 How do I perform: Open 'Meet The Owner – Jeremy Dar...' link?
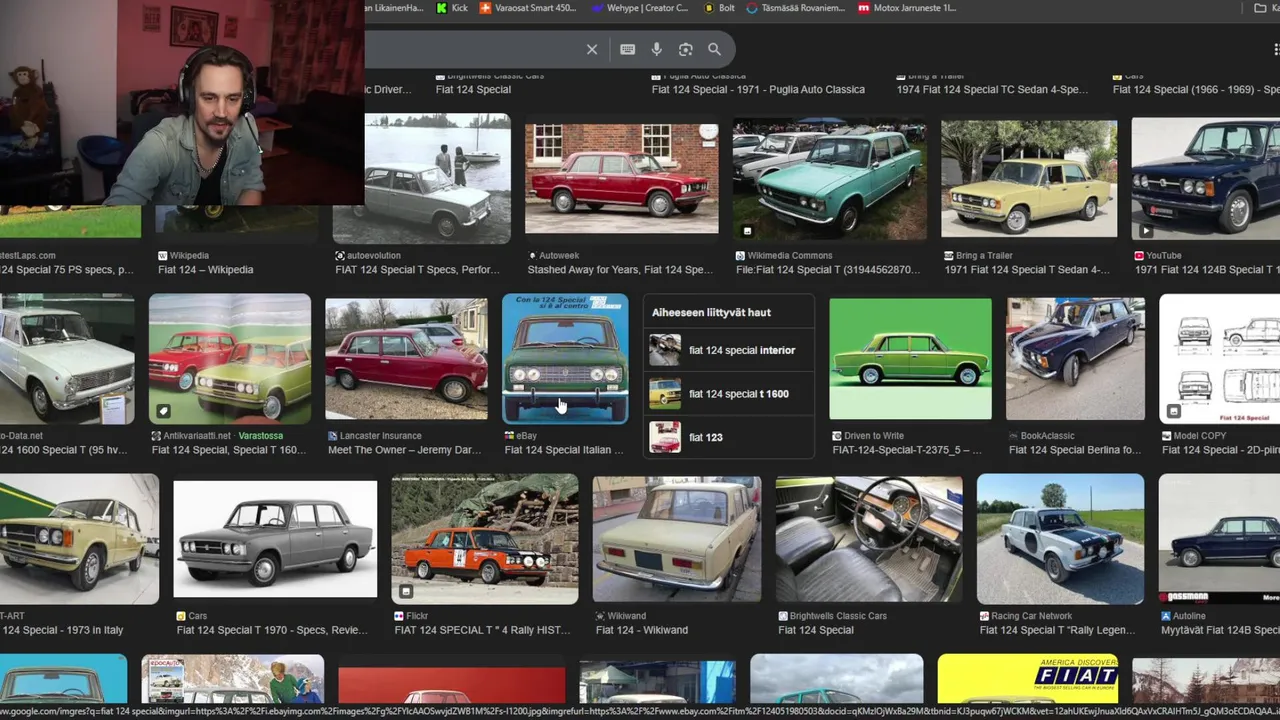pyautogui.click(x=404, y=450)
